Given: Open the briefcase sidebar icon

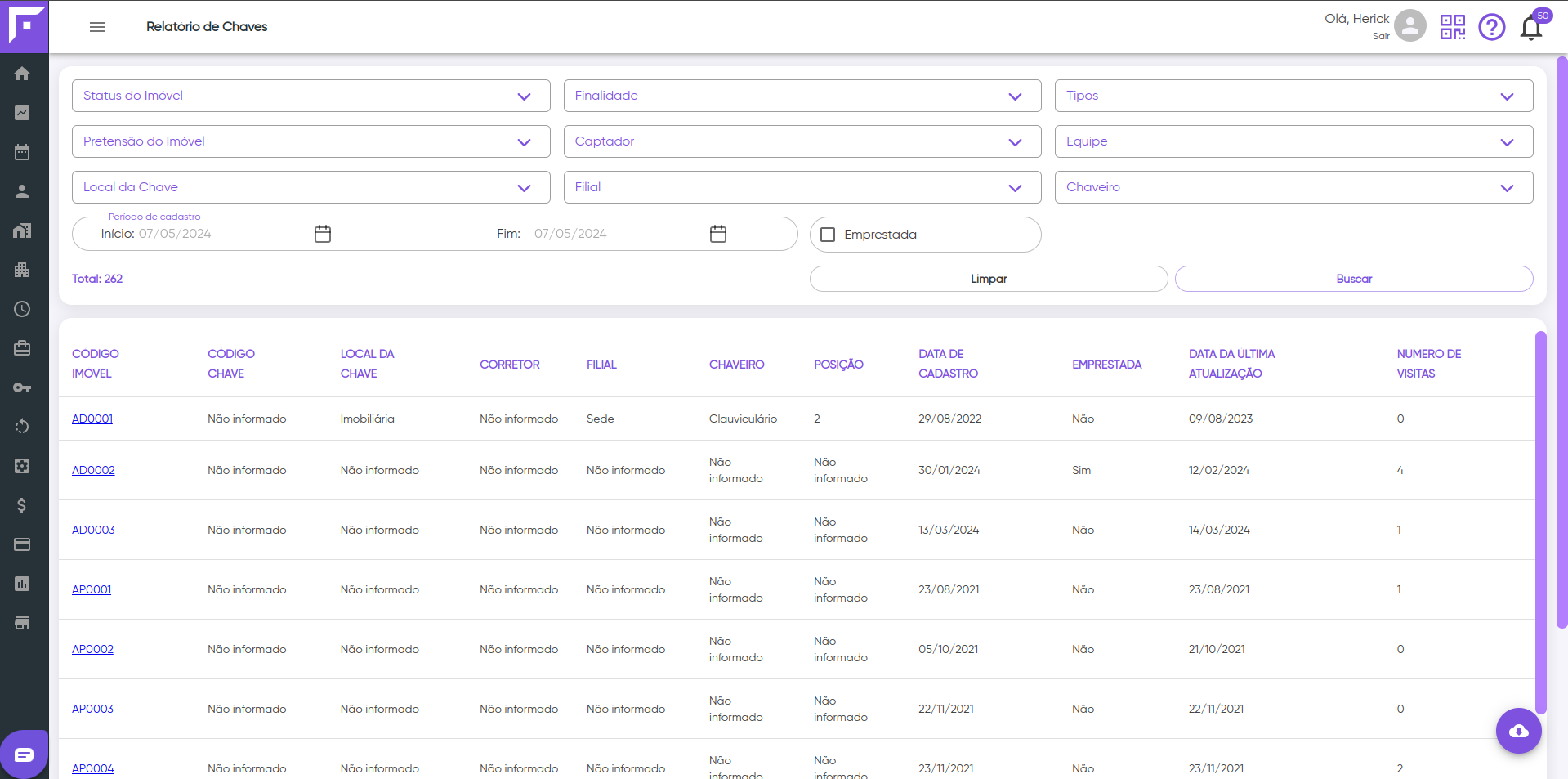Looking at the screenshot, I should (x=22, y=348).
